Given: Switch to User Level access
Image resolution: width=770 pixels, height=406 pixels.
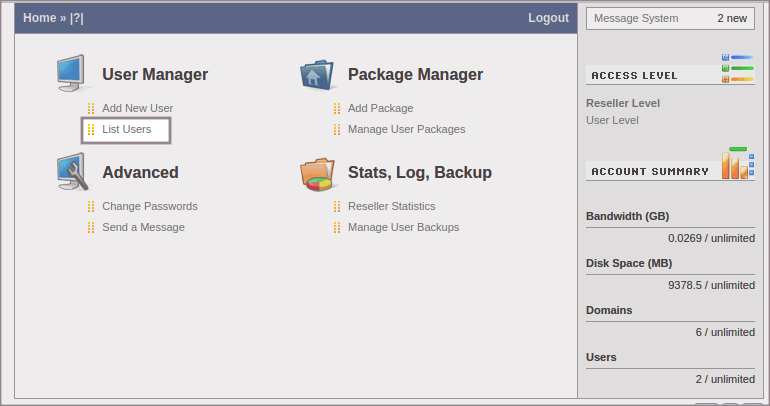Looking at the screenshot, I should (x=612, y=120).
